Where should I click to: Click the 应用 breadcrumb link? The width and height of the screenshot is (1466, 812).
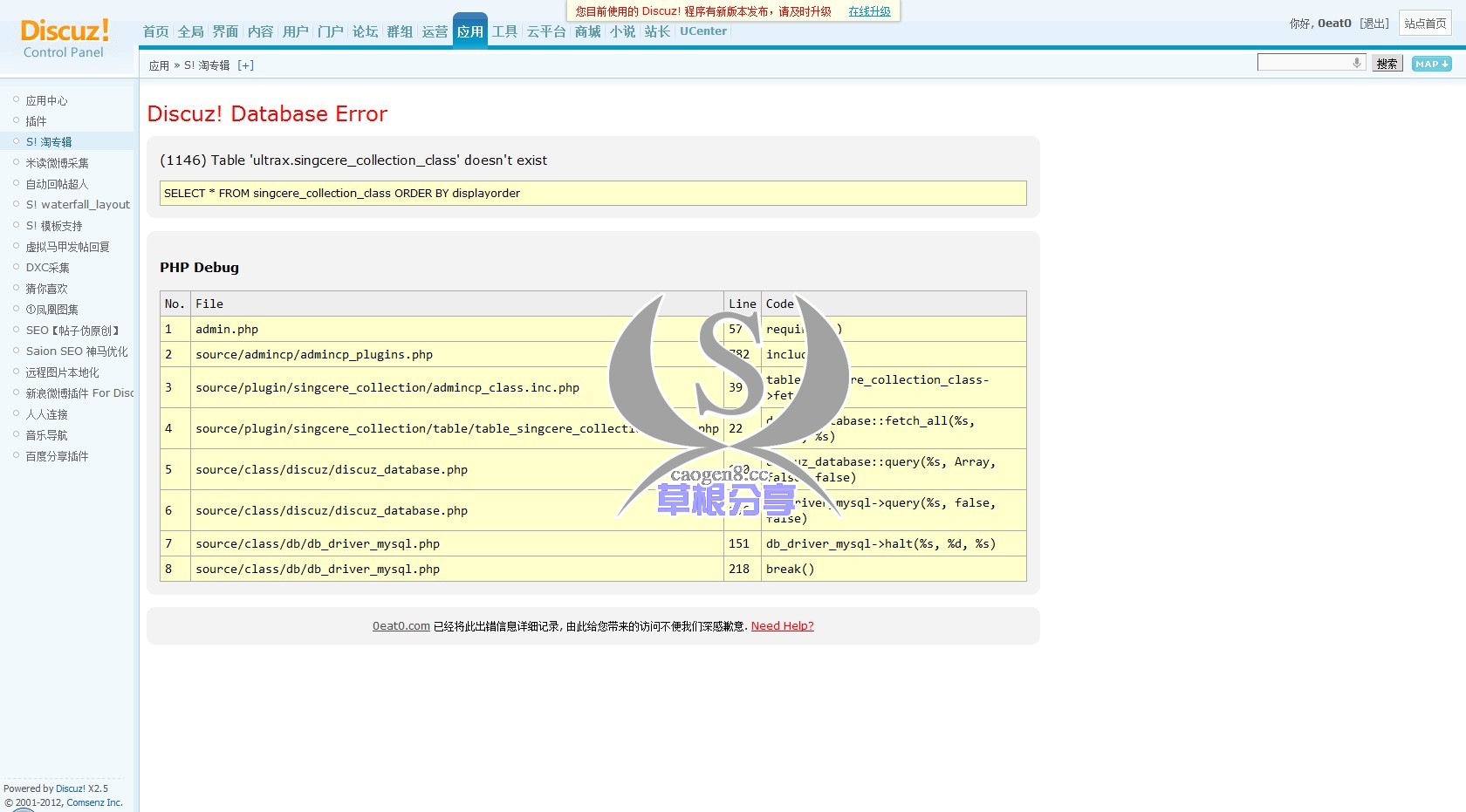tap(160, 65)
